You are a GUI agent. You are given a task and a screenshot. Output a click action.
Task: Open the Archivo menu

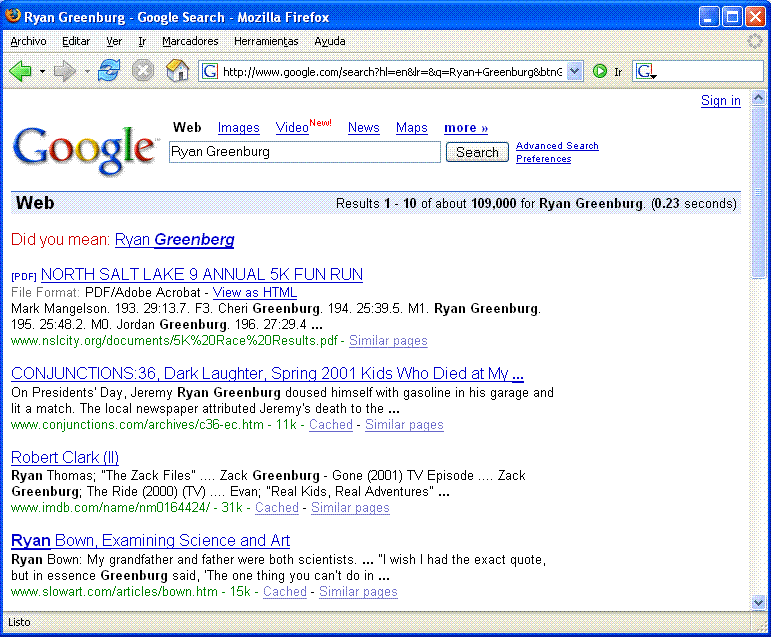pyautogui.click(x=29, y=41)
